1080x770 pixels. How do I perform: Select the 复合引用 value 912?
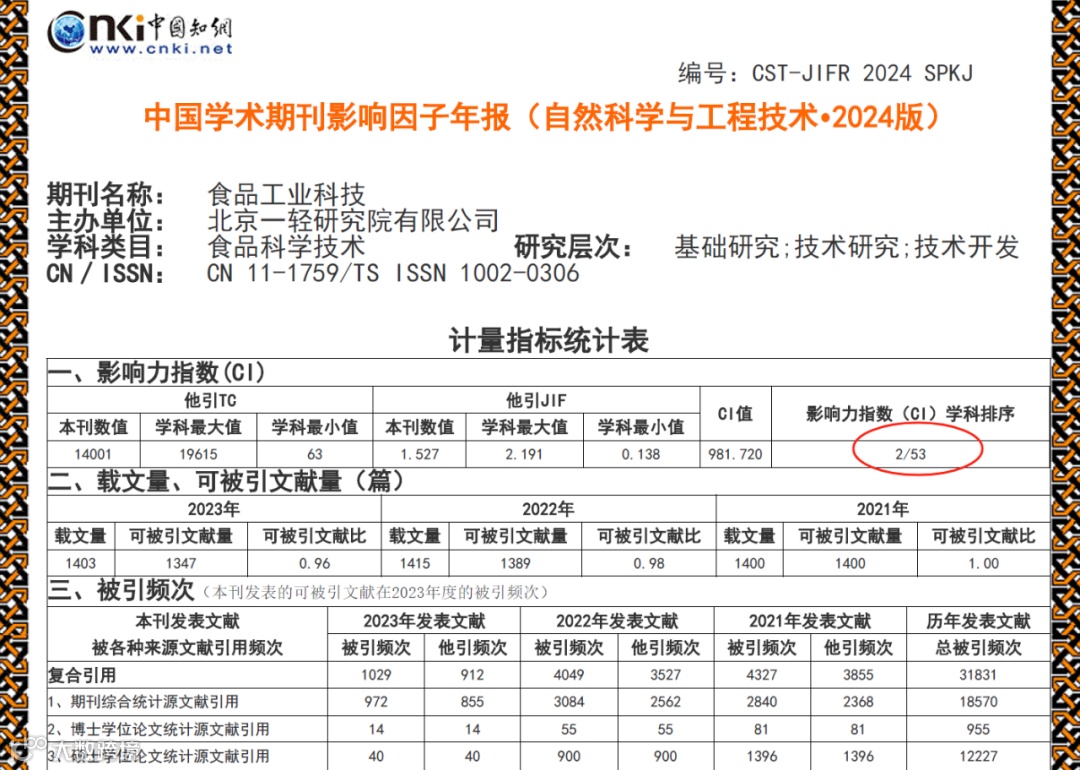[472, 675]
